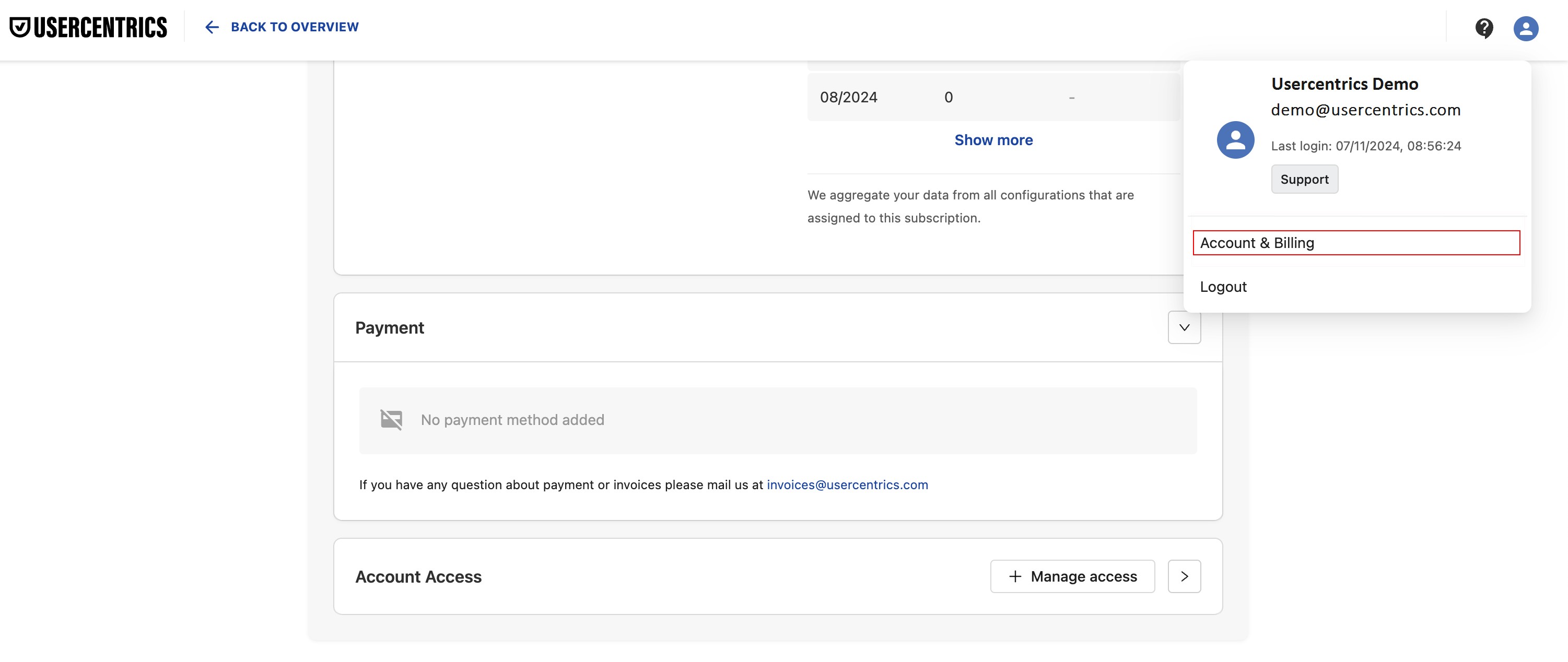This screenshot has height=662, width=1568.
Task: Click the Usercentrics Demo name
Action: [x=1344, y=84]
